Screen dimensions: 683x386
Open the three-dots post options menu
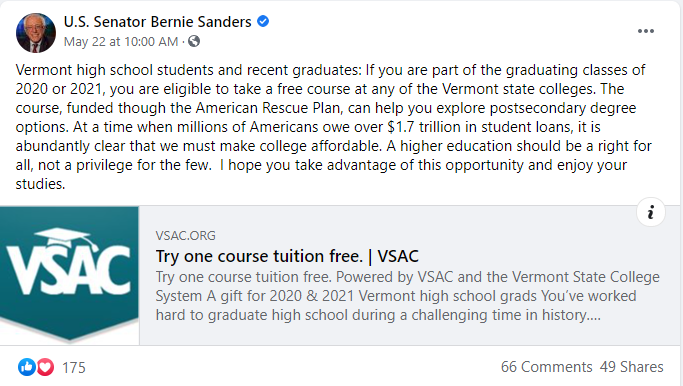click(646, 31)
